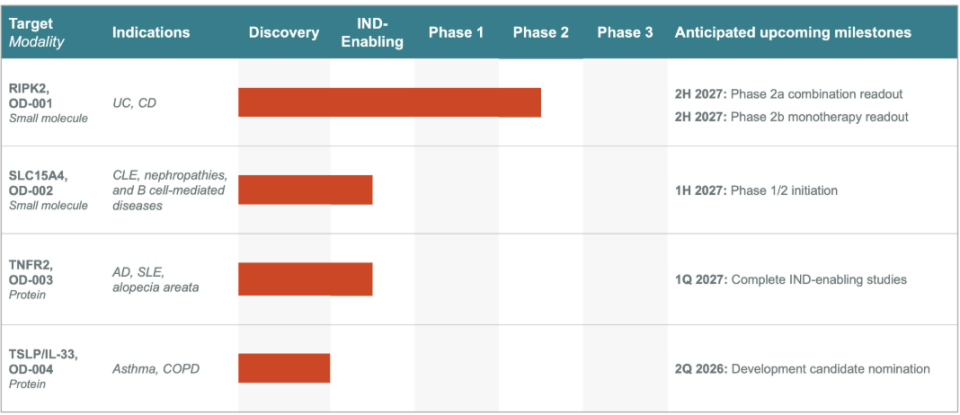Screen dimensions: 960x415
Task: Click the UC, CD indications text
Action: point(134,103)
